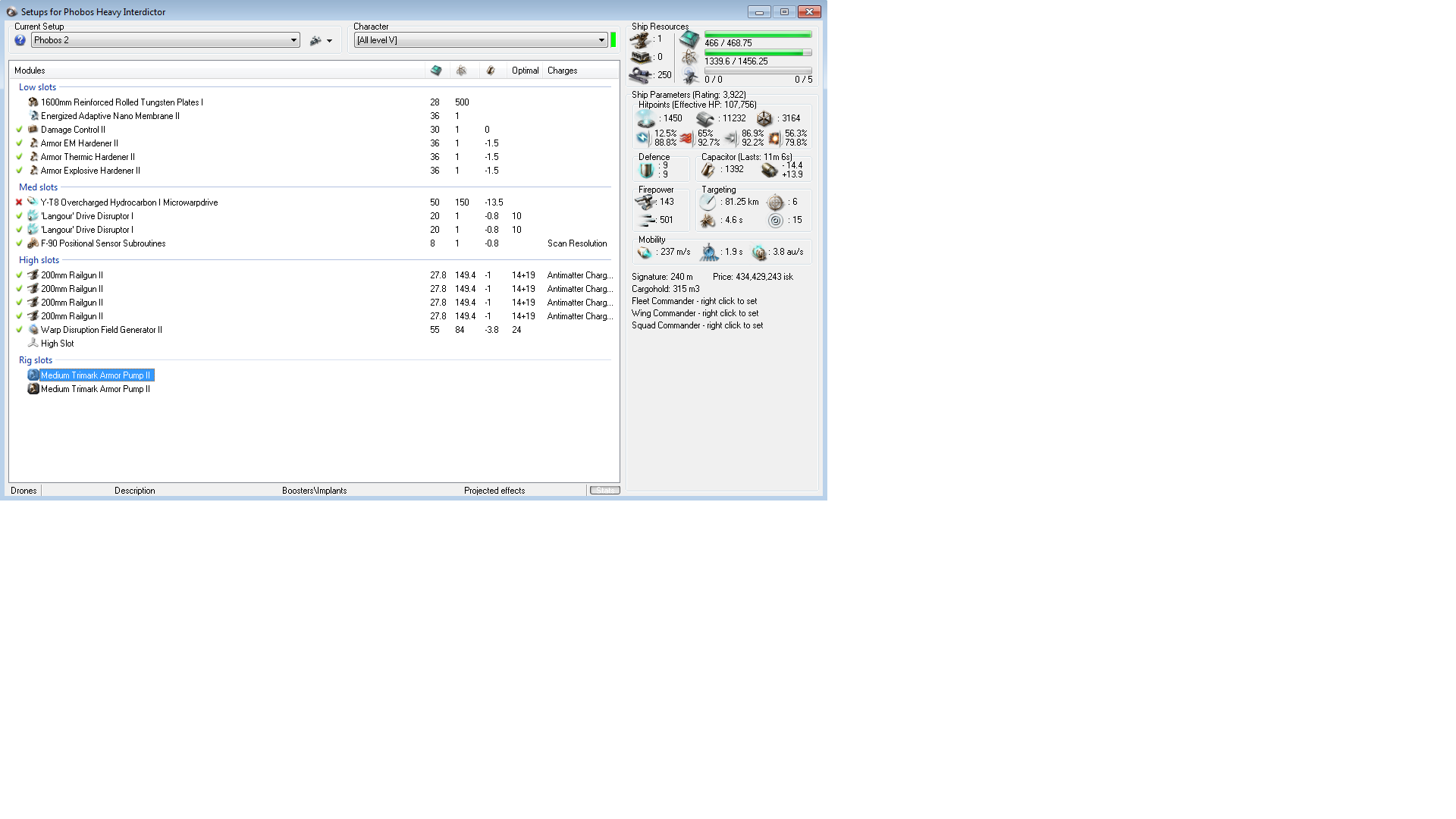Click the blue help question mark icon
Screen dimensions: 1456x819
[20, 40]
